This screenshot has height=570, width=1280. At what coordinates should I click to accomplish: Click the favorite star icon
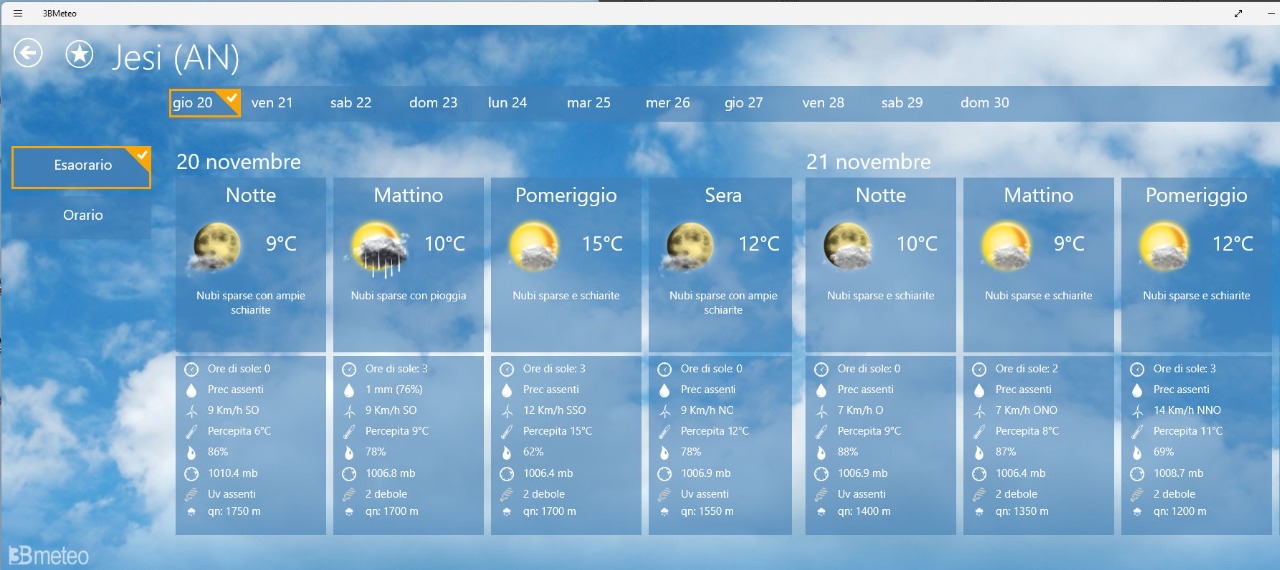(x=79, y=54)
